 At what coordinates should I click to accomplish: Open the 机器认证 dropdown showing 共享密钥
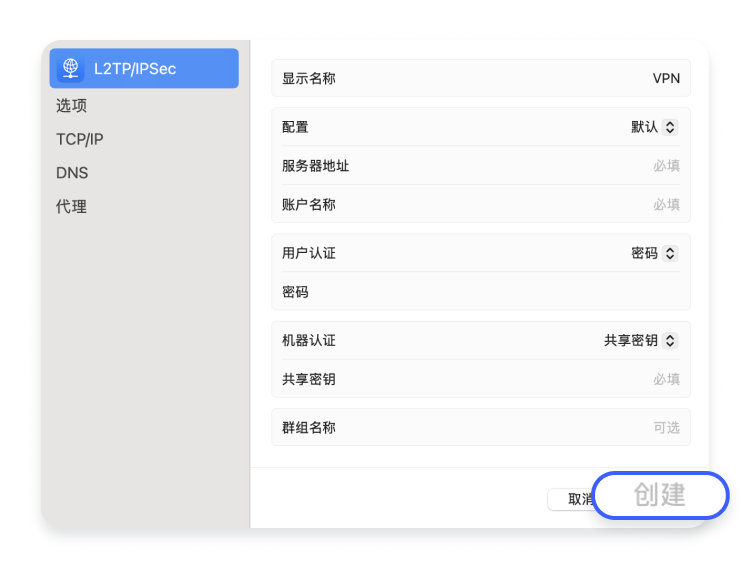click(640, 340)
